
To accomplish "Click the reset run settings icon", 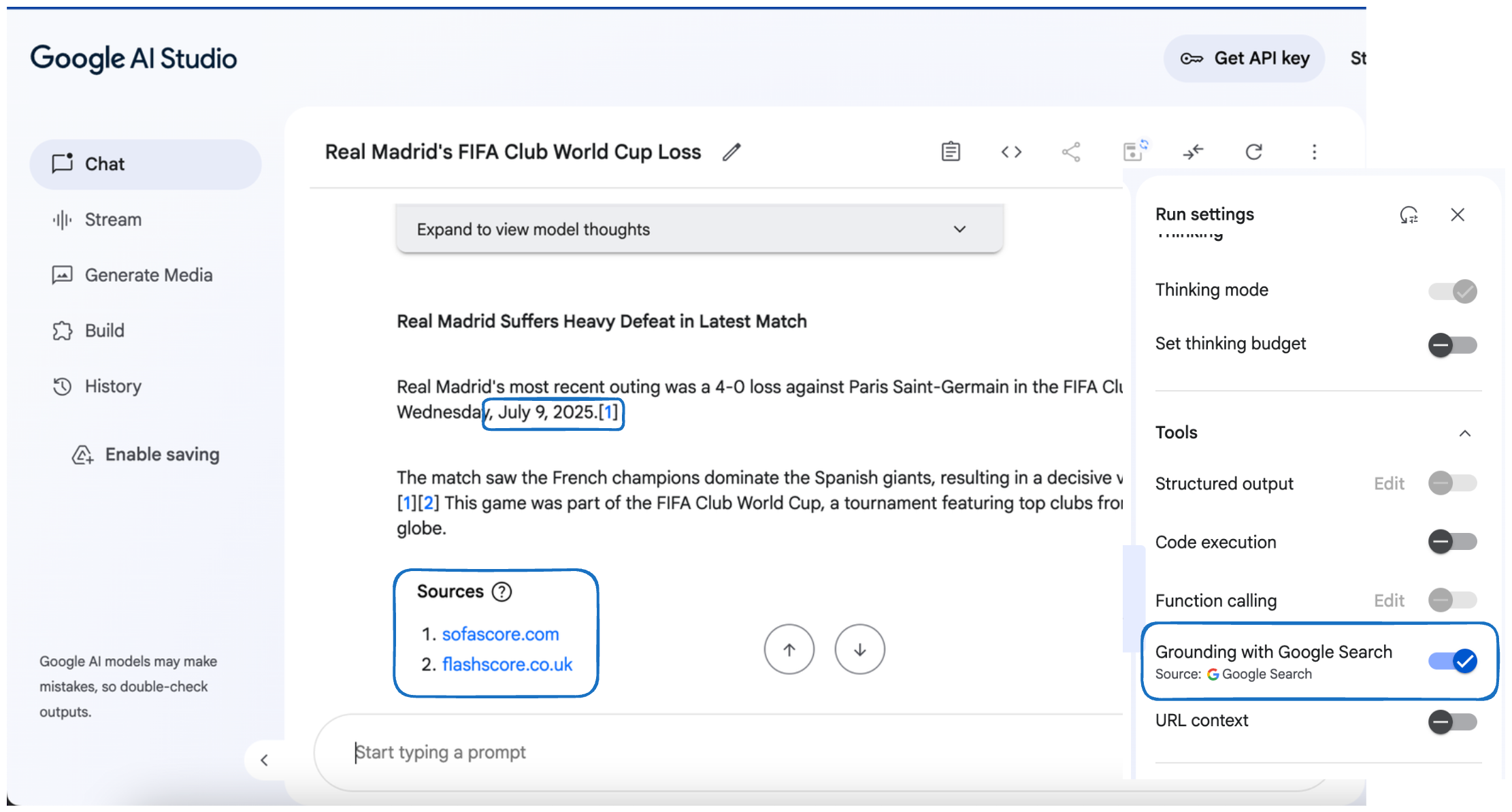I will coord(1409,215).
